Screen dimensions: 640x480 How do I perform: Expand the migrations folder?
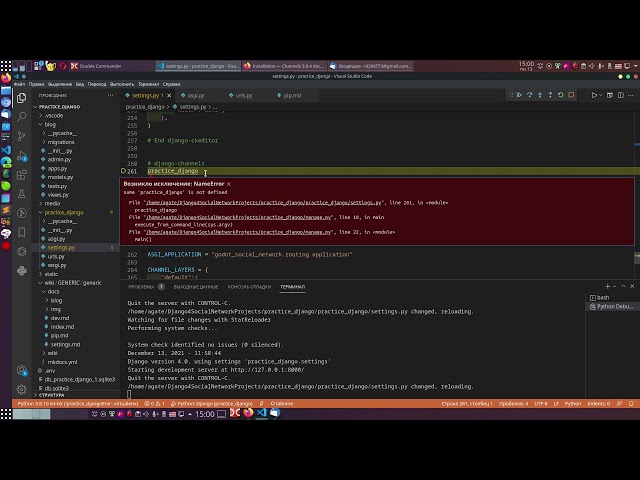click(60, 142)
